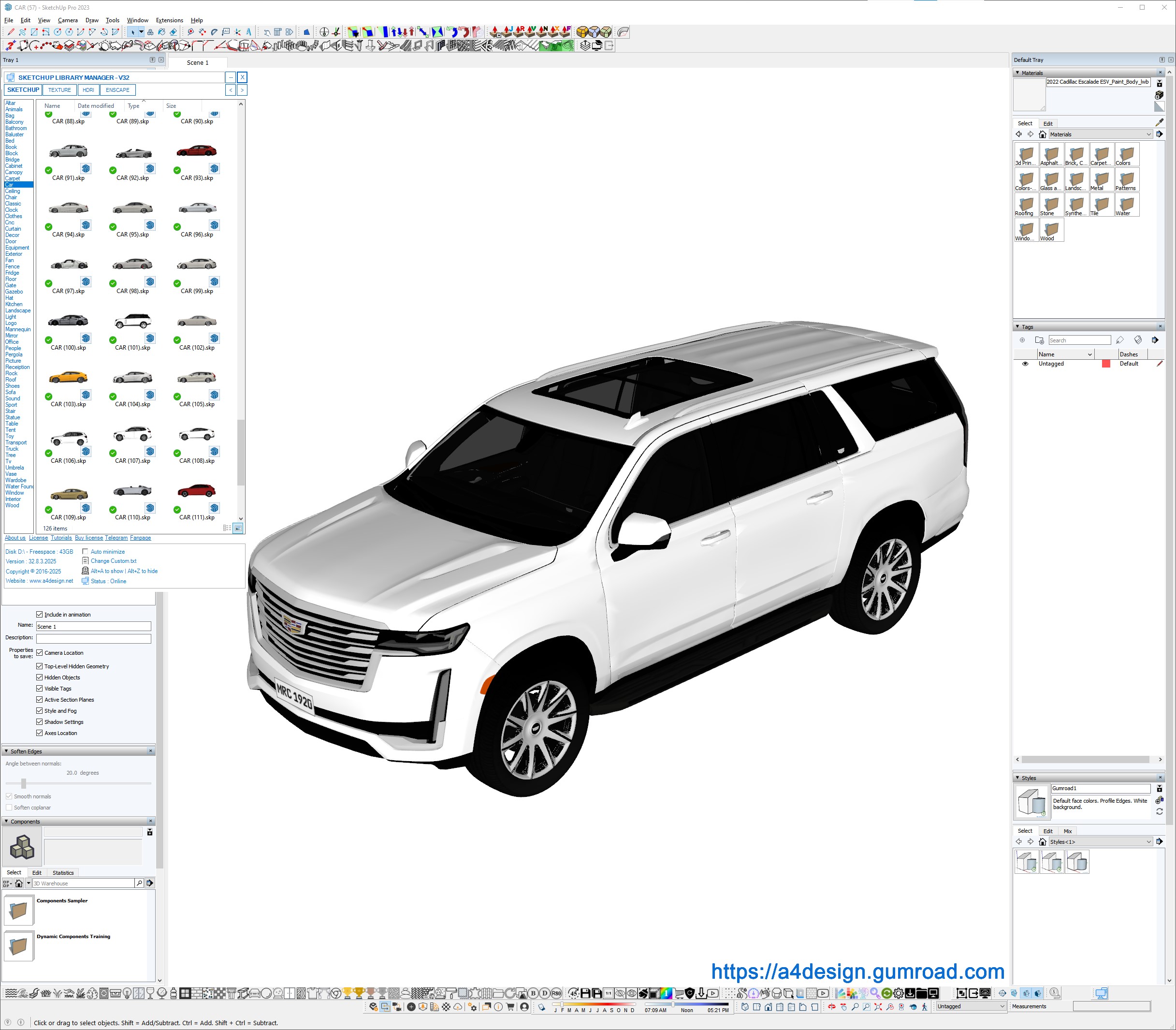
Task: Select the Line pencil tool
Action: pyautogui.click(x=11, y=32)
